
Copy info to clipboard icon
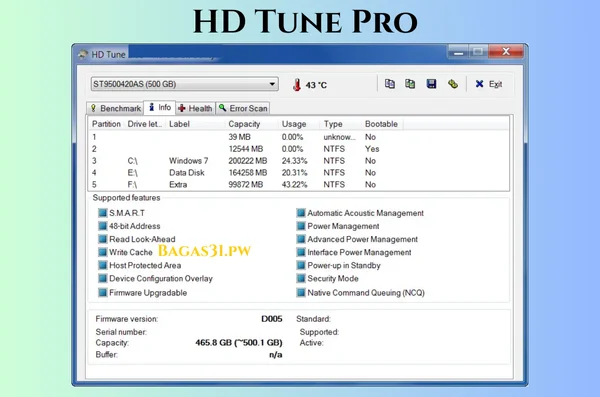coord(390,84)
